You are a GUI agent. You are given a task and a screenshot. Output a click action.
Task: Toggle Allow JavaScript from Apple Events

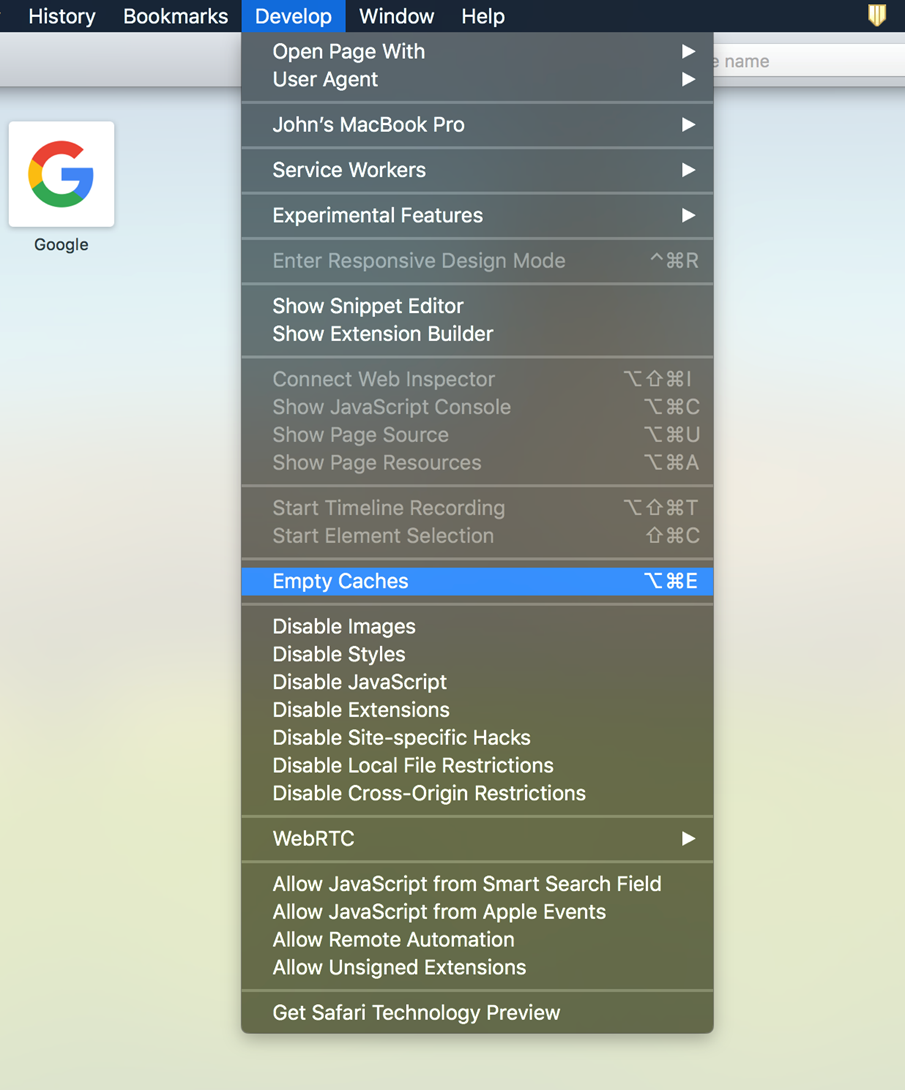[478, 911]
